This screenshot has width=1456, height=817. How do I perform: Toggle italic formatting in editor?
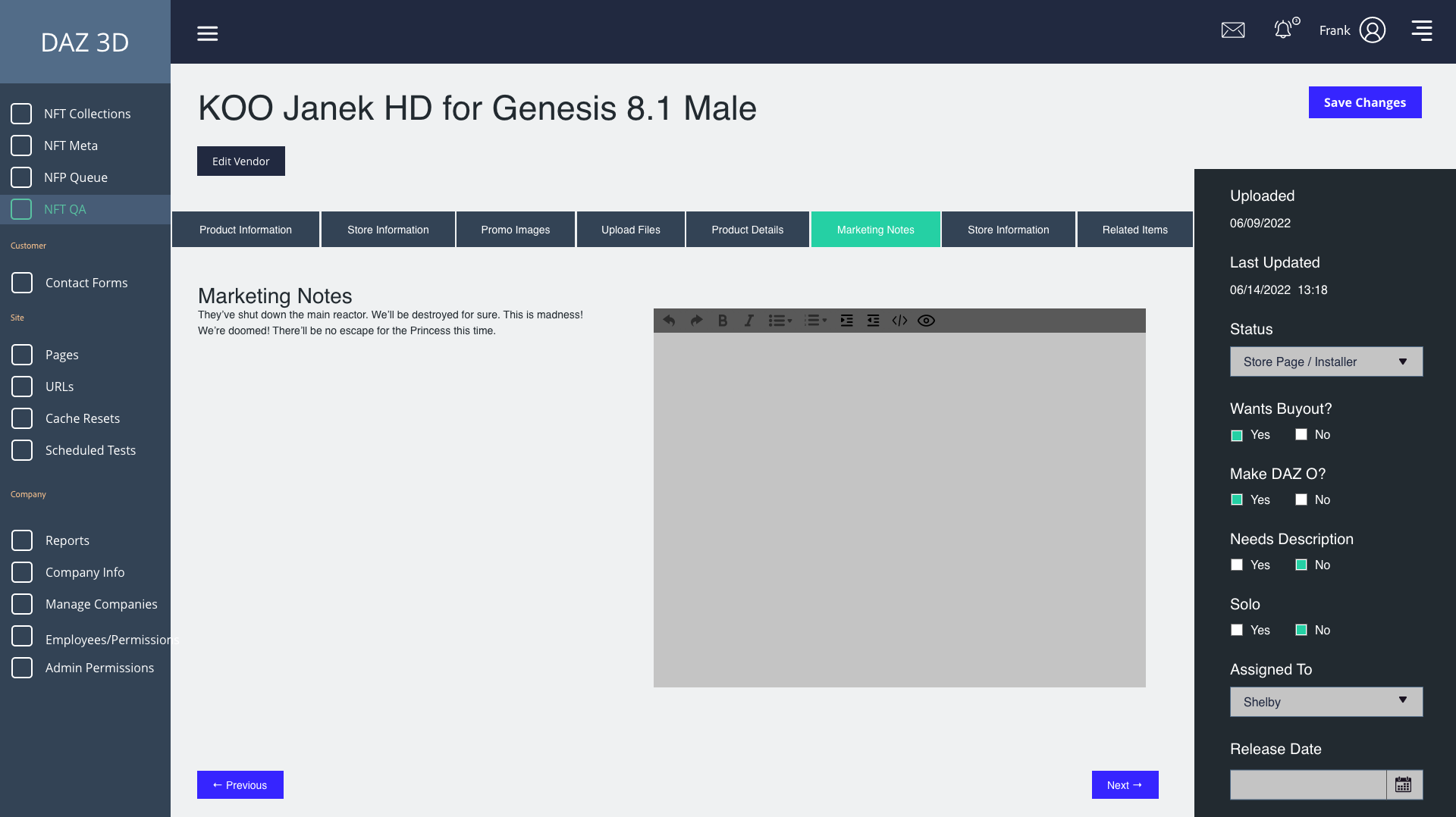[x=748, y=321]
